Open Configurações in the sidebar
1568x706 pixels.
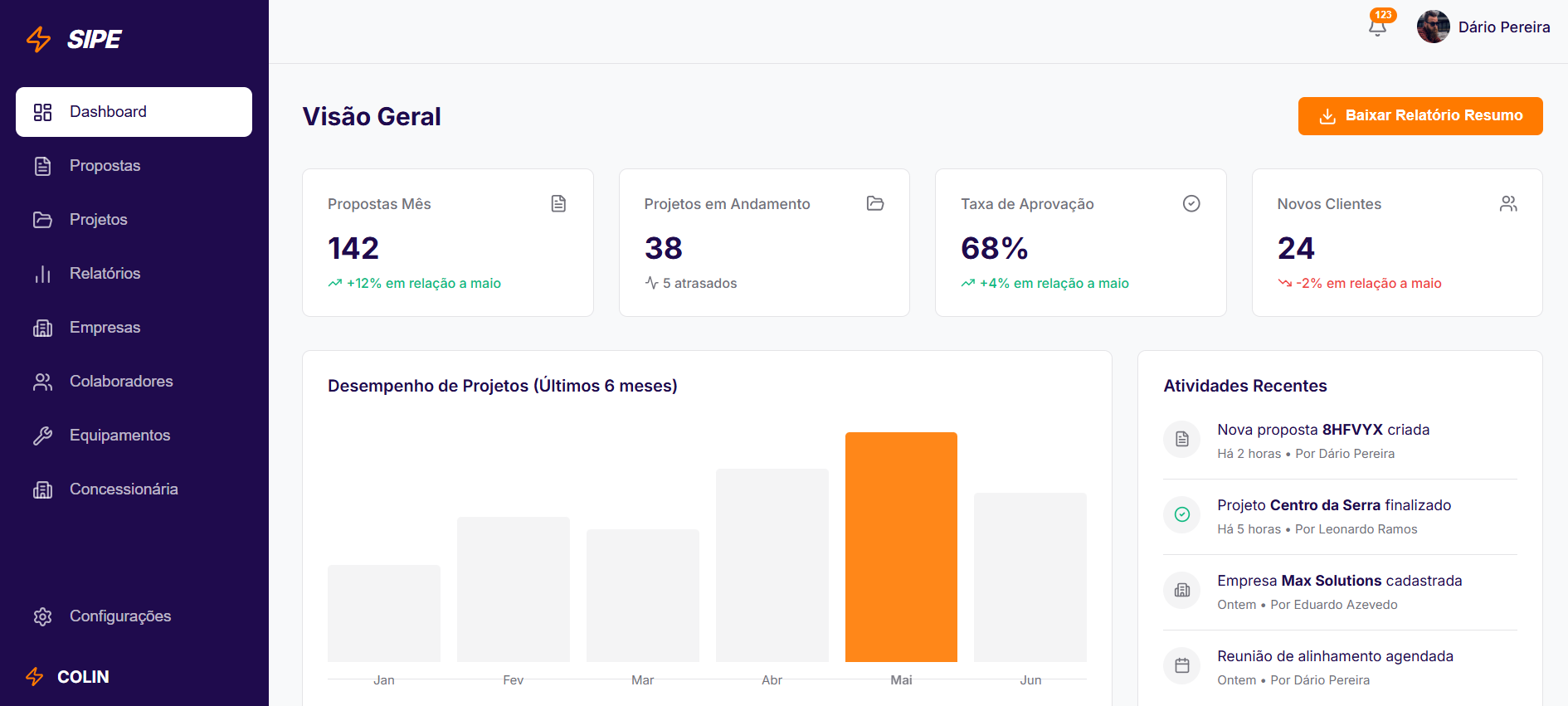coord(134,616)
